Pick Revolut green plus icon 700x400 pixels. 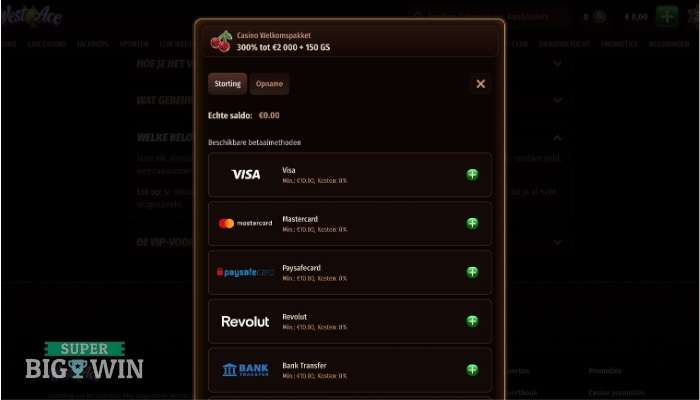472,321
